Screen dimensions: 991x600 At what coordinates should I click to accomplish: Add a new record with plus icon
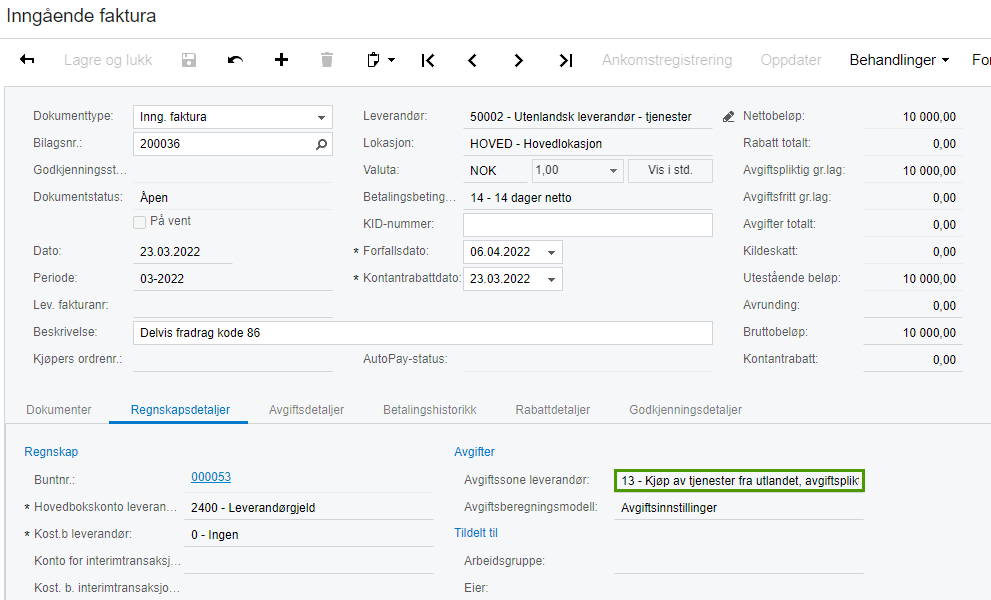tap(281, 60)
